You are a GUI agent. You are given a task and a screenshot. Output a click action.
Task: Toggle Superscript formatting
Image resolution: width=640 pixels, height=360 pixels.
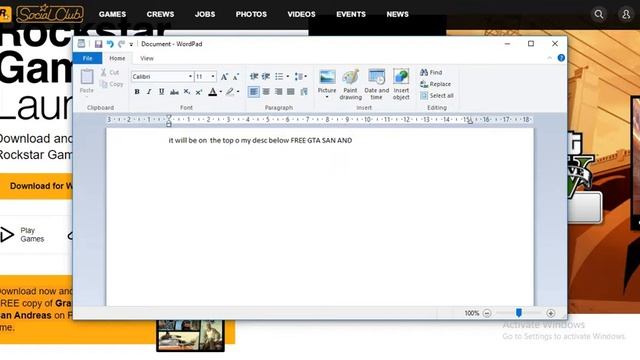199,92
